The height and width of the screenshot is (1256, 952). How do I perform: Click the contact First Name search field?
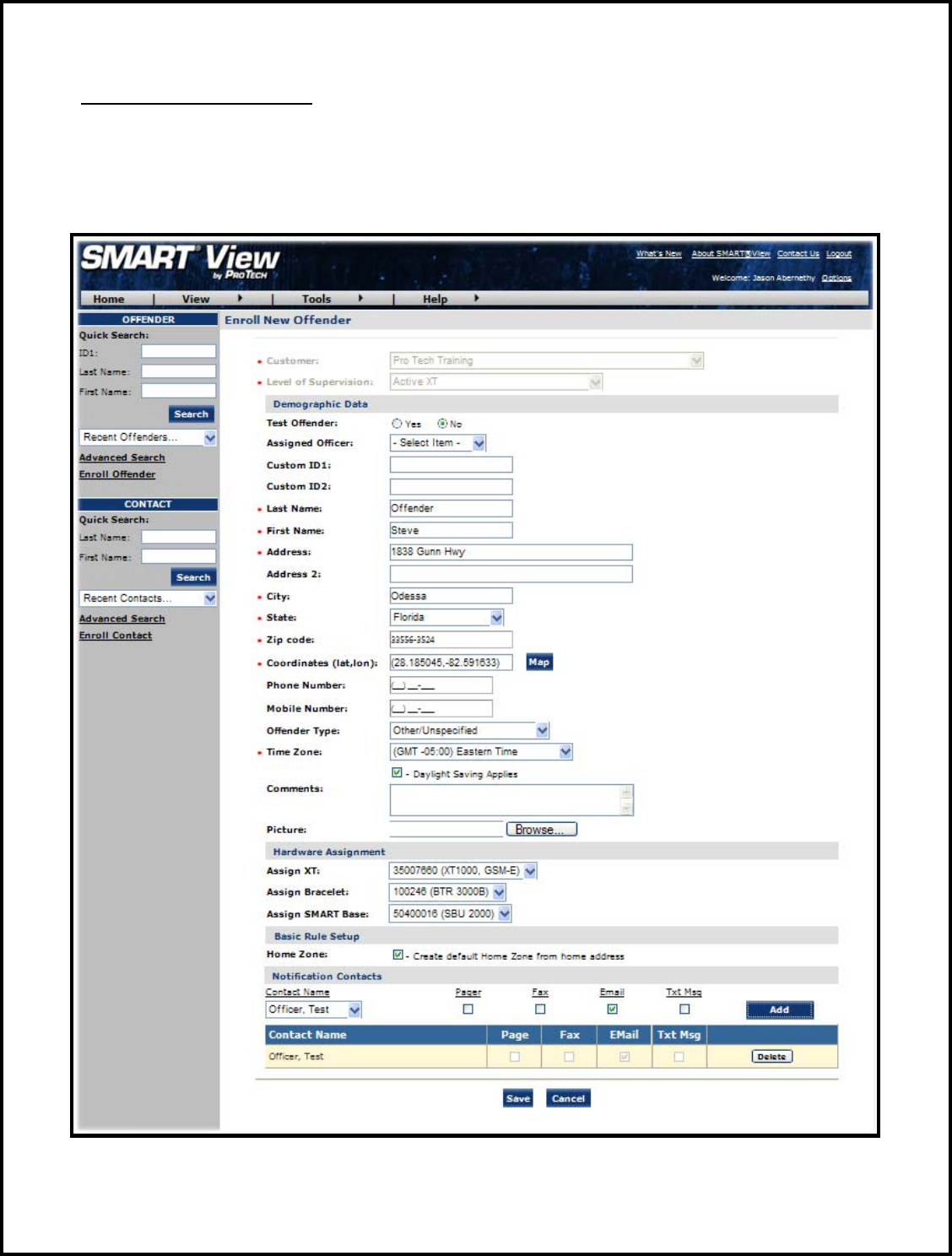179,556
